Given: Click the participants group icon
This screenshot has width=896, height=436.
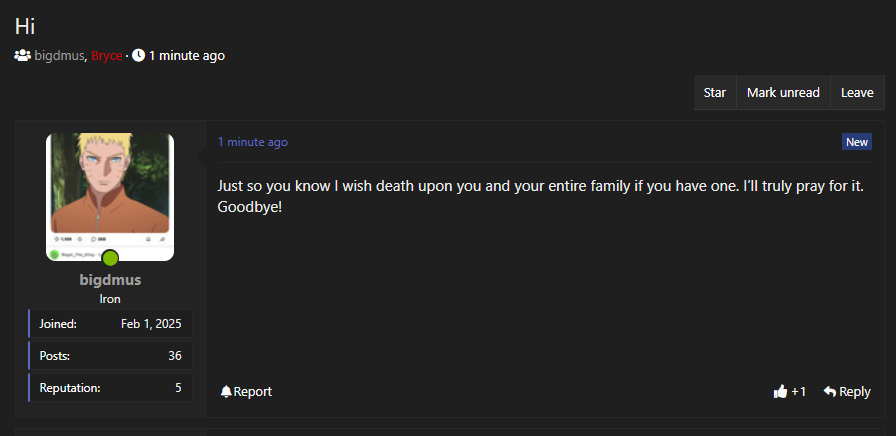Looking at the screenshot, I should coord(22,56).
